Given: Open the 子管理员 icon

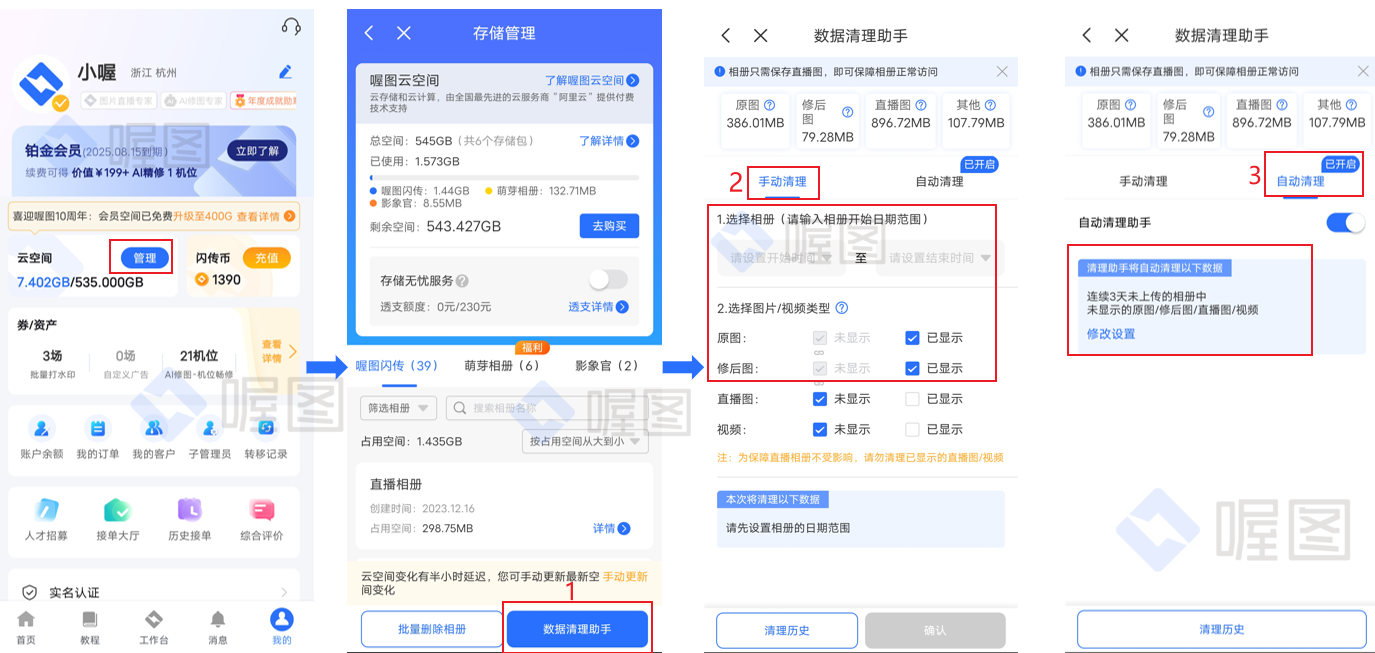Looking at the screenshot, I should 210,428.
